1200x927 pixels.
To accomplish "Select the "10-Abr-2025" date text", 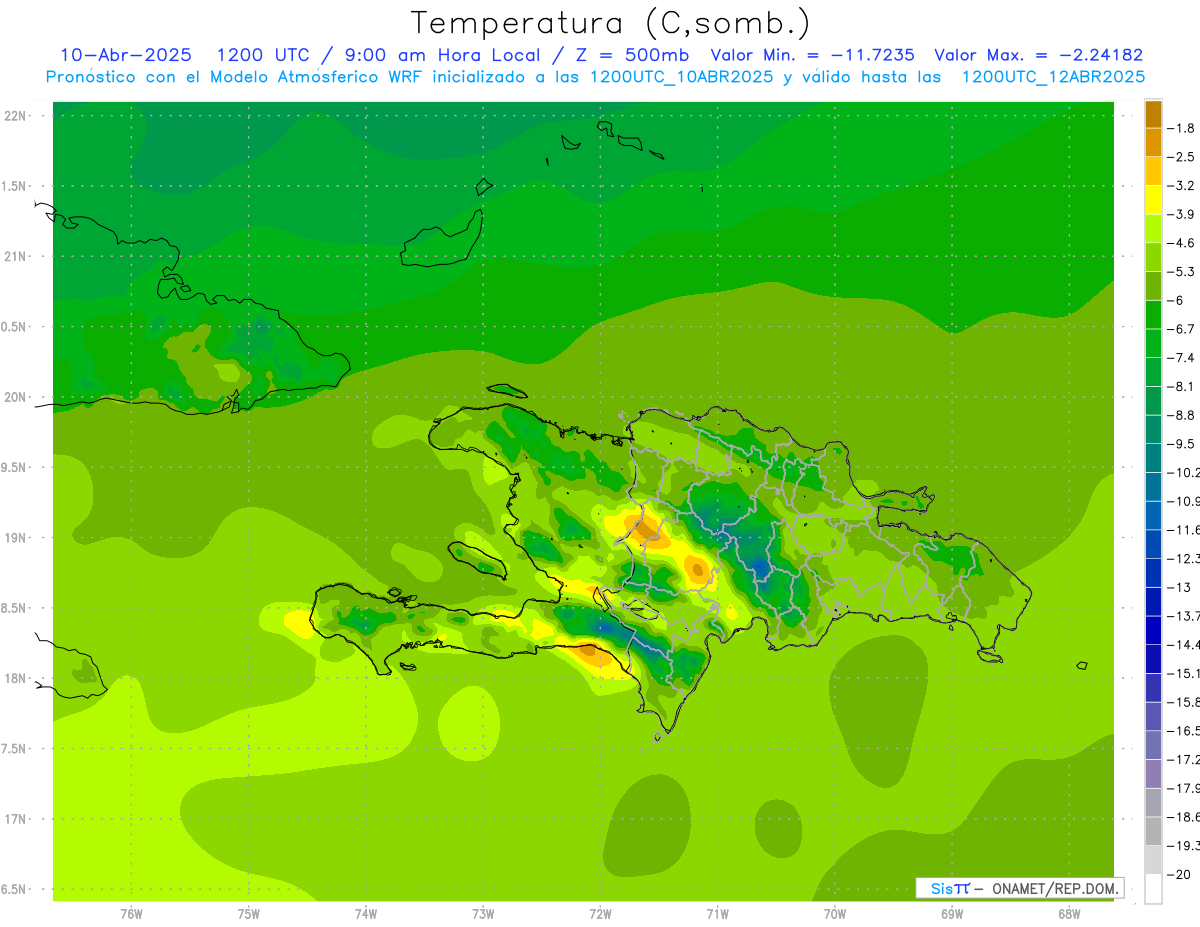I will click(126, 55).
